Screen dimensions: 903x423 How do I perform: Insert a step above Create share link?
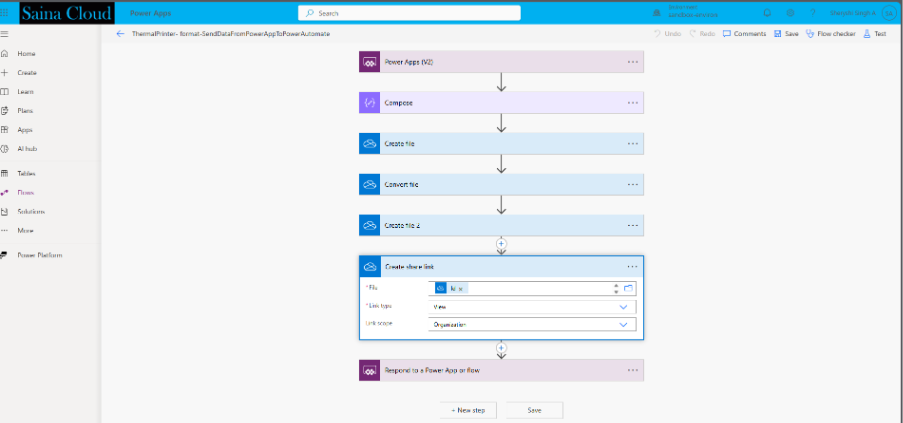pyautogui.click(x=501, y=243)
